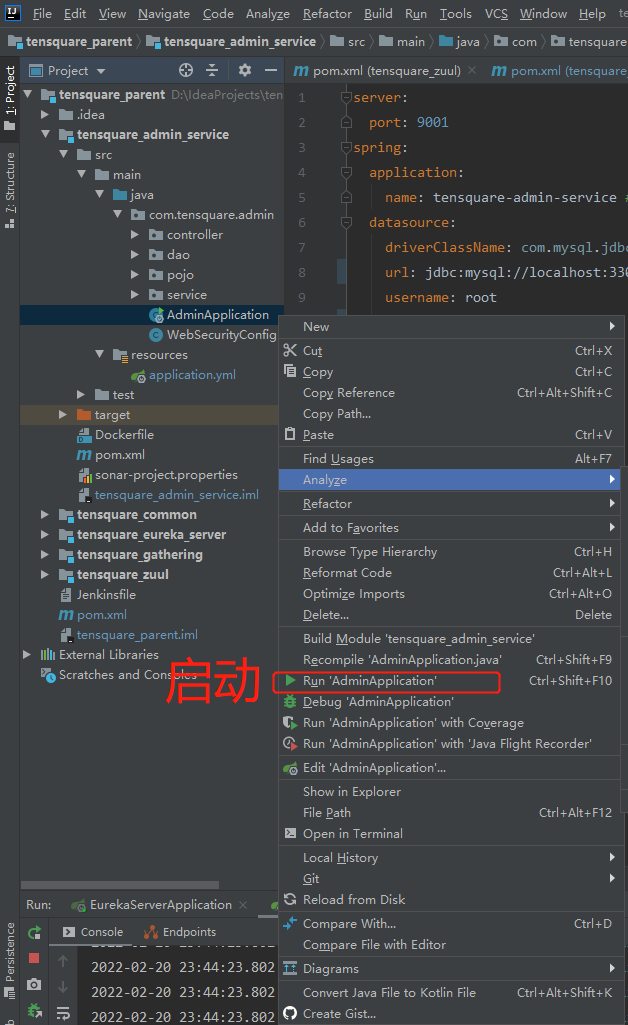Open Project panel settings gear
Image resolution: width=628 pixels, height=1025 pixels.
click(x=245, y=71)
